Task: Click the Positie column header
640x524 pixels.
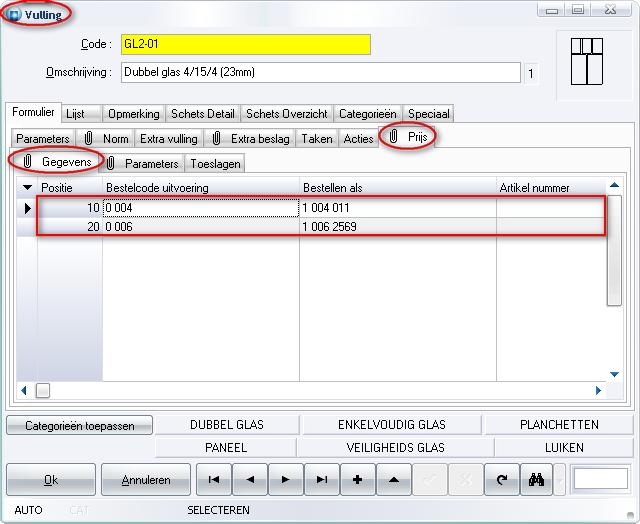Action: (x=70, y=188)
